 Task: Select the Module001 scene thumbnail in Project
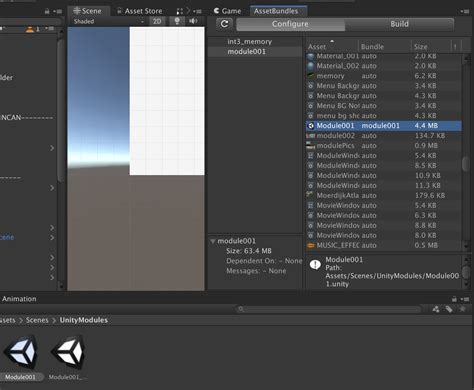pyautogui.click(x=21, y=358)
